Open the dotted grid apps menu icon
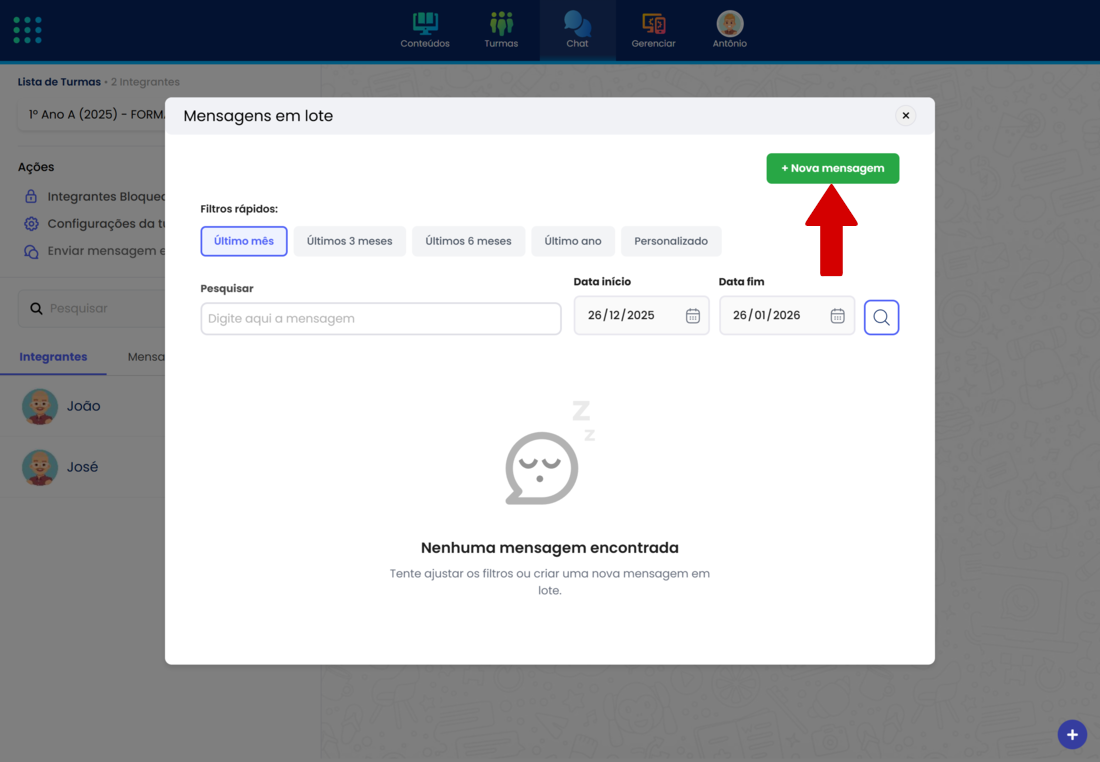The image size is (1100, 762). 28,30
